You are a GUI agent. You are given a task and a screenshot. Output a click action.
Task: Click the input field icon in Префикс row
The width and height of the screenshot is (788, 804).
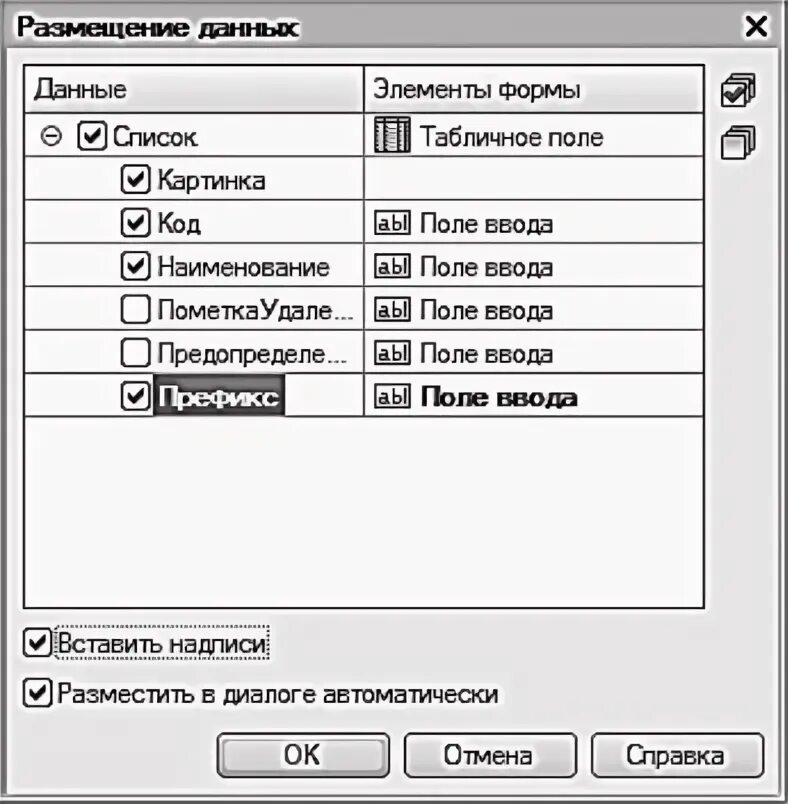pos(392,396)
